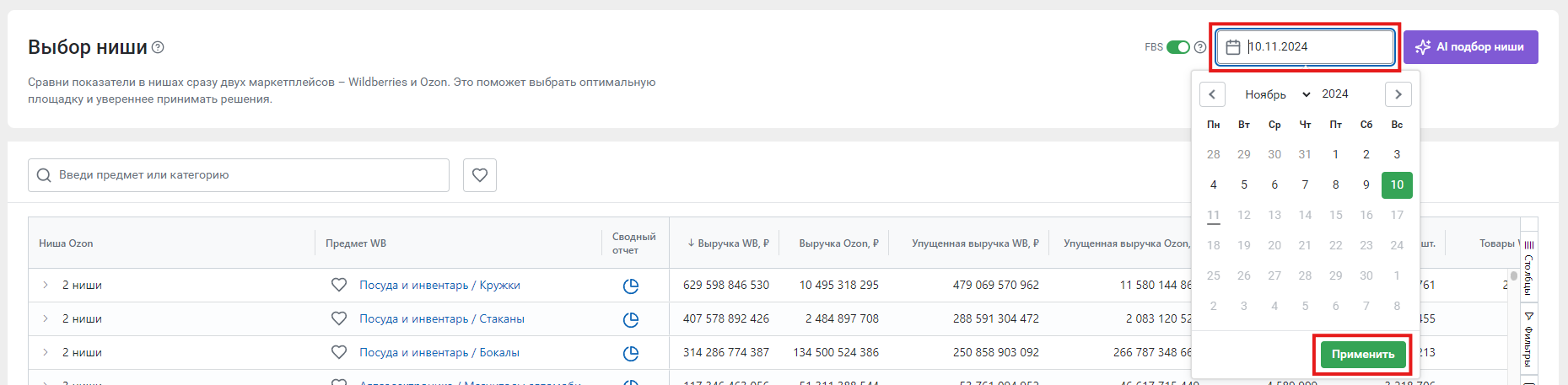
Task: Pick date 11 in calendar
Action: click(1213, 215)
